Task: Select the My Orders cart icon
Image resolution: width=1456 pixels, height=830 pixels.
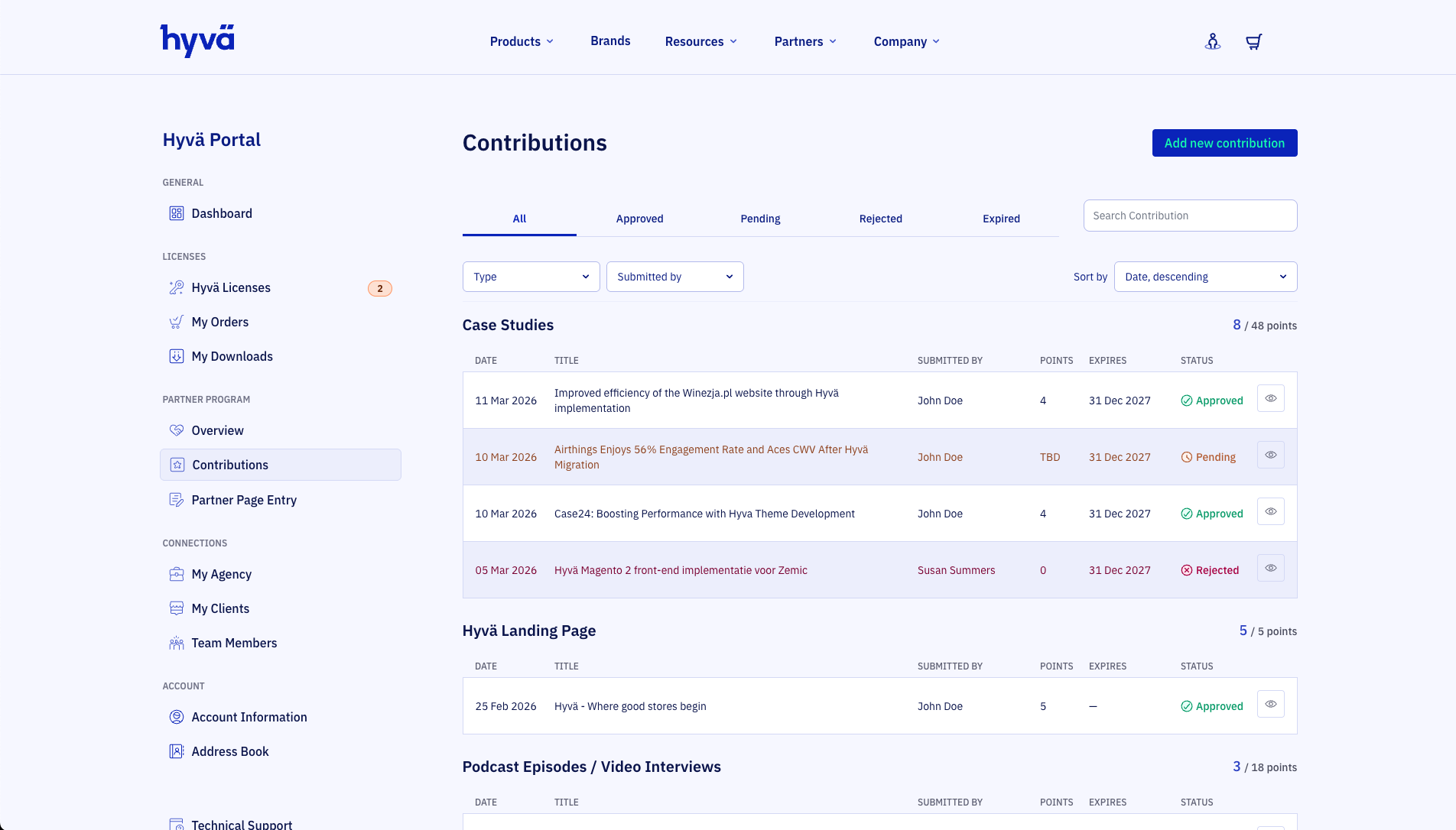Action: [177, 322]
